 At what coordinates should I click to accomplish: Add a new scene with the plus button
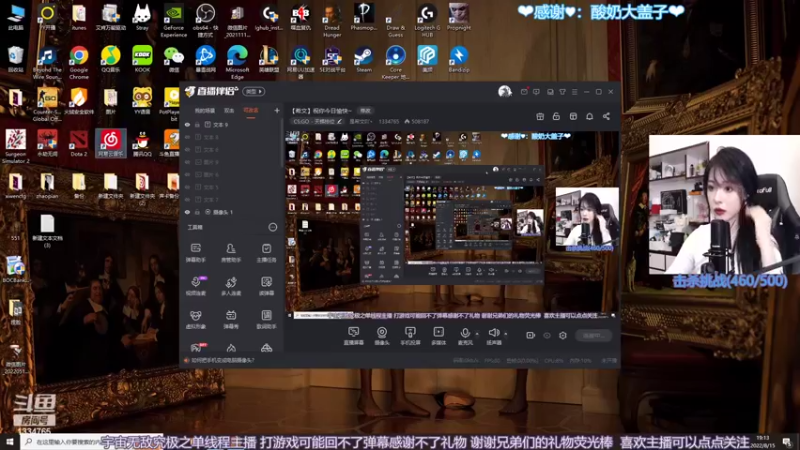coord(277,111)
